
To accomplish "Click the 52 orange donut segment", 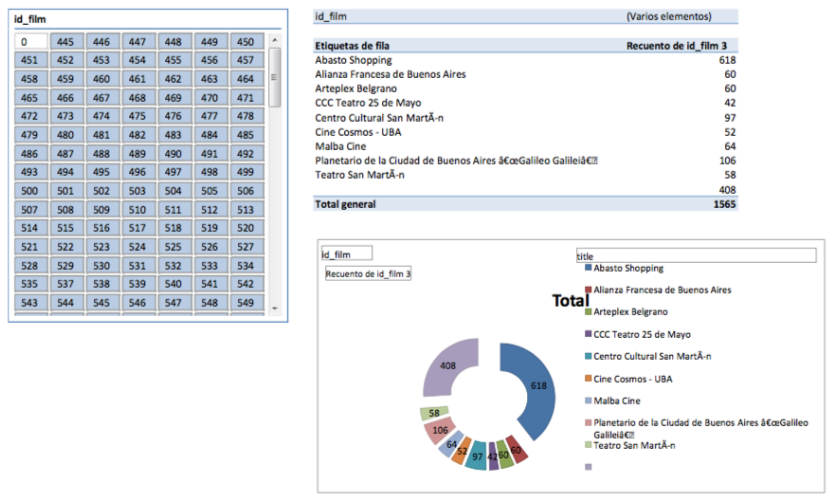I will pos(461,451).
